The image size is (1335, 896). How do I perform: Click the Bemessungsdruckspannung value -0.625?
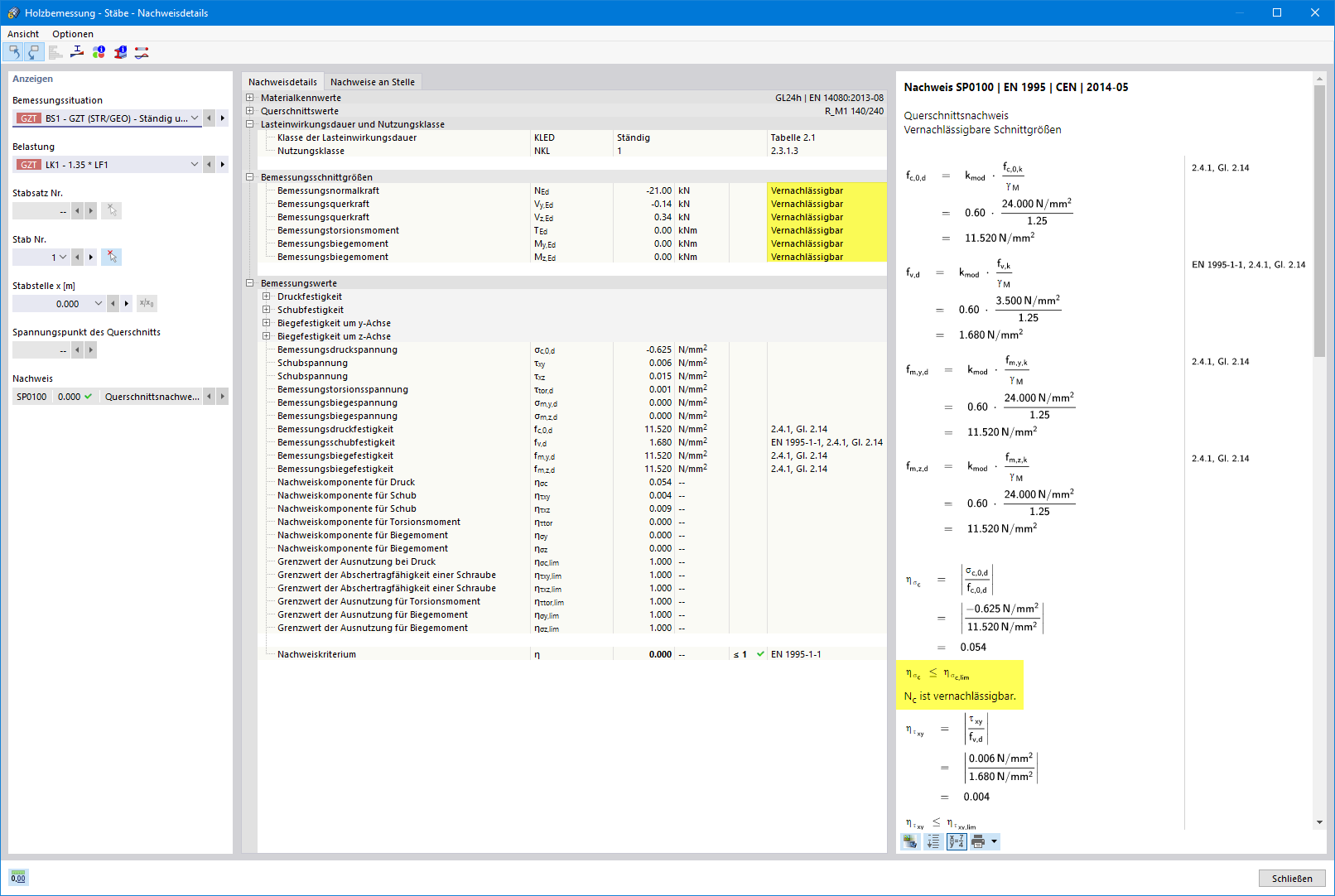659,349
